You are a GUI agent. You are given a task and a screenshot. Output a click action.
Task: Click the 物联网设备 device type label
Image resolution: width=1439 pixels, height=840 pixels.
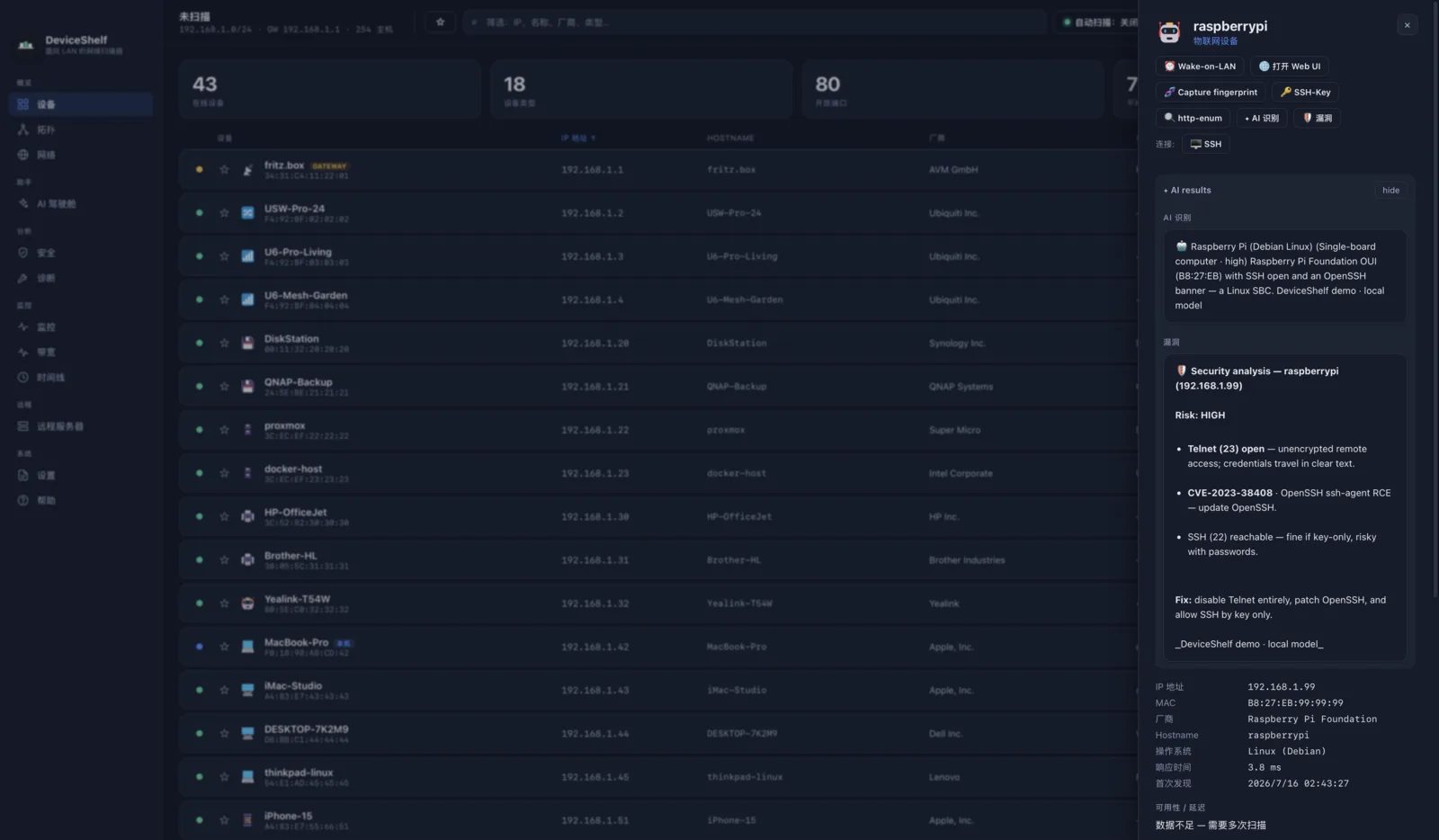(1215, 41)
